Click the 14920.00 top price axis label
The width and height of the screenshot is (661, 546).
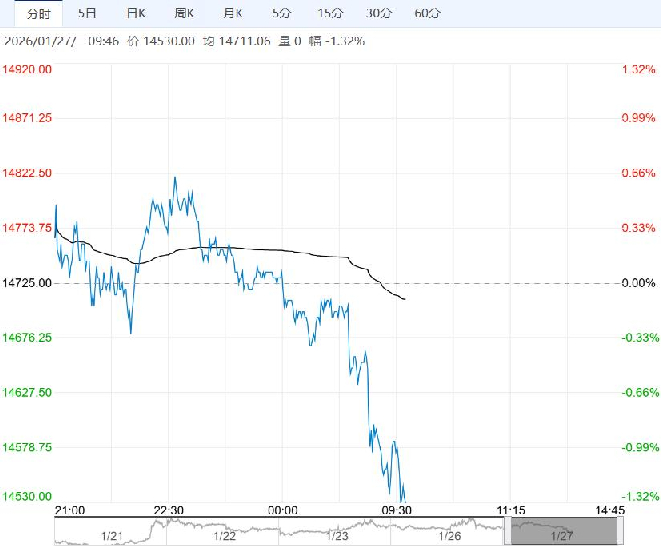click(30, 69)
